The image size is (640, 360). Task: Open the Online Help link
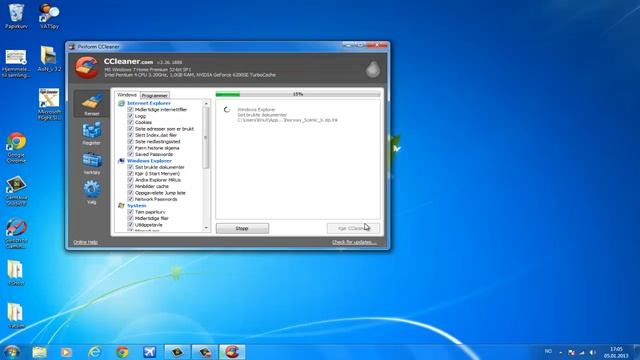(x=85, y=242)
